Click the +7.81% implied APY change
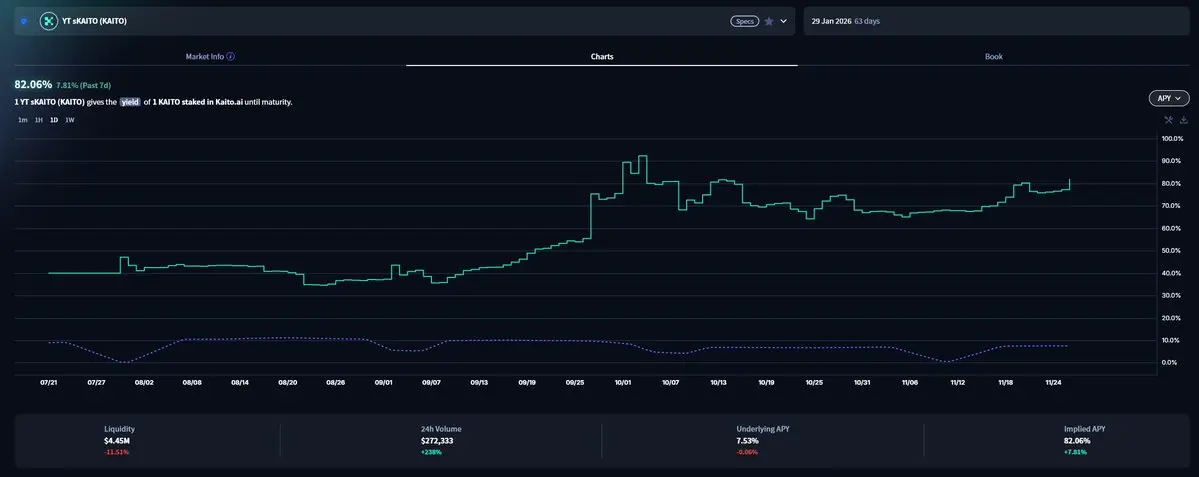 pos(1075,453)
